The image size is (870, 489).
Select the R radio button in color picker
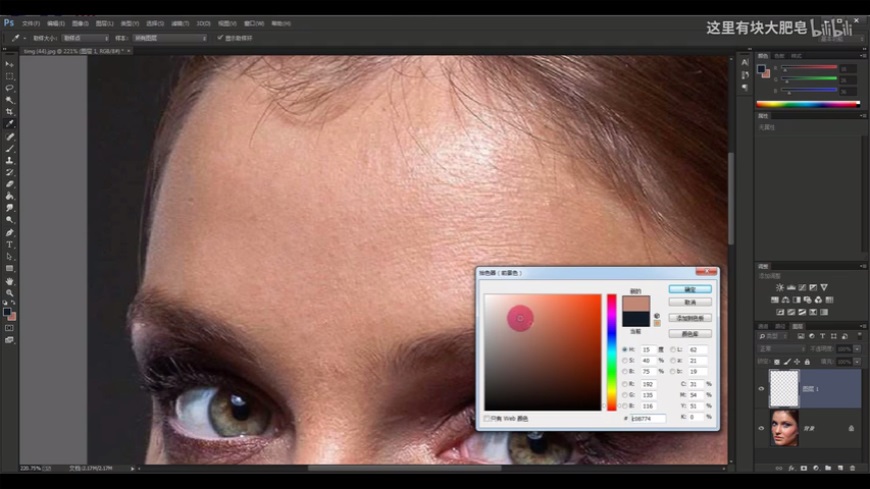[625, 383]
